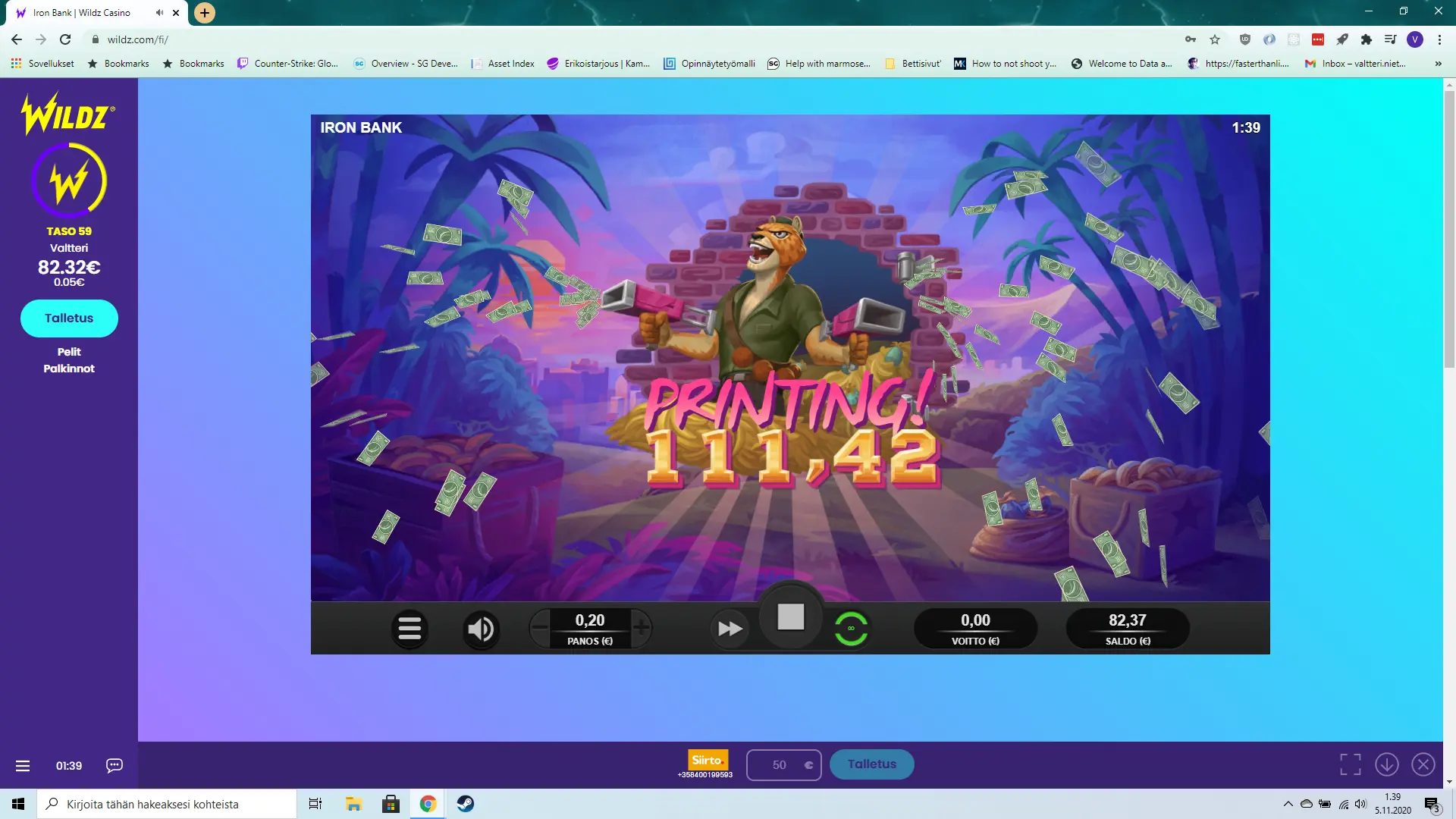The width and height of the screenshot is (1456, 819).
Task: Toggle fast-forward turbo spin mode
Action: pos(730,629)
